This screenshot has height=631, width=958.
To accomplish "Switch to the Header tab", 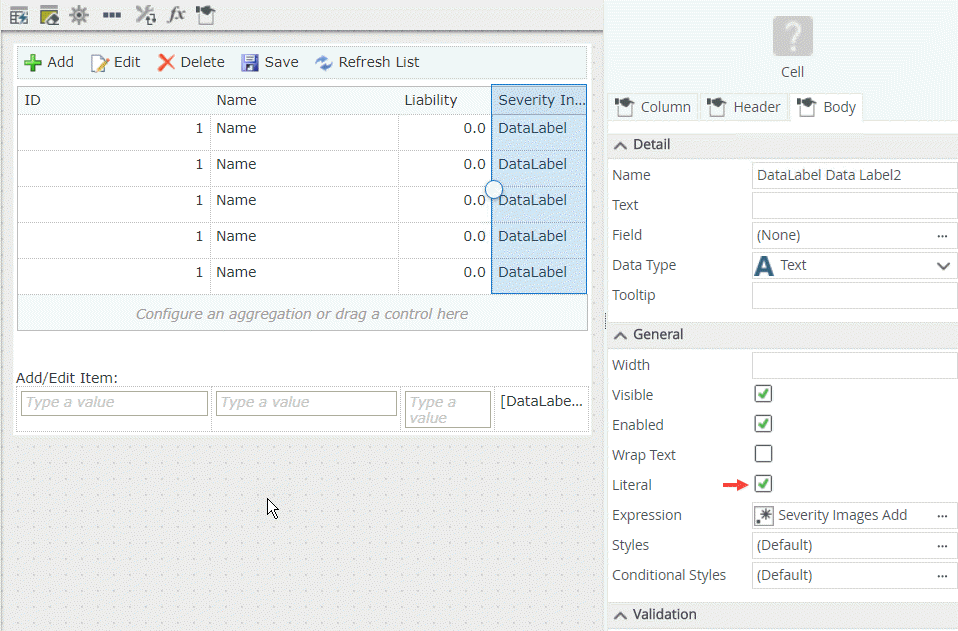I will tap(744, 107).
